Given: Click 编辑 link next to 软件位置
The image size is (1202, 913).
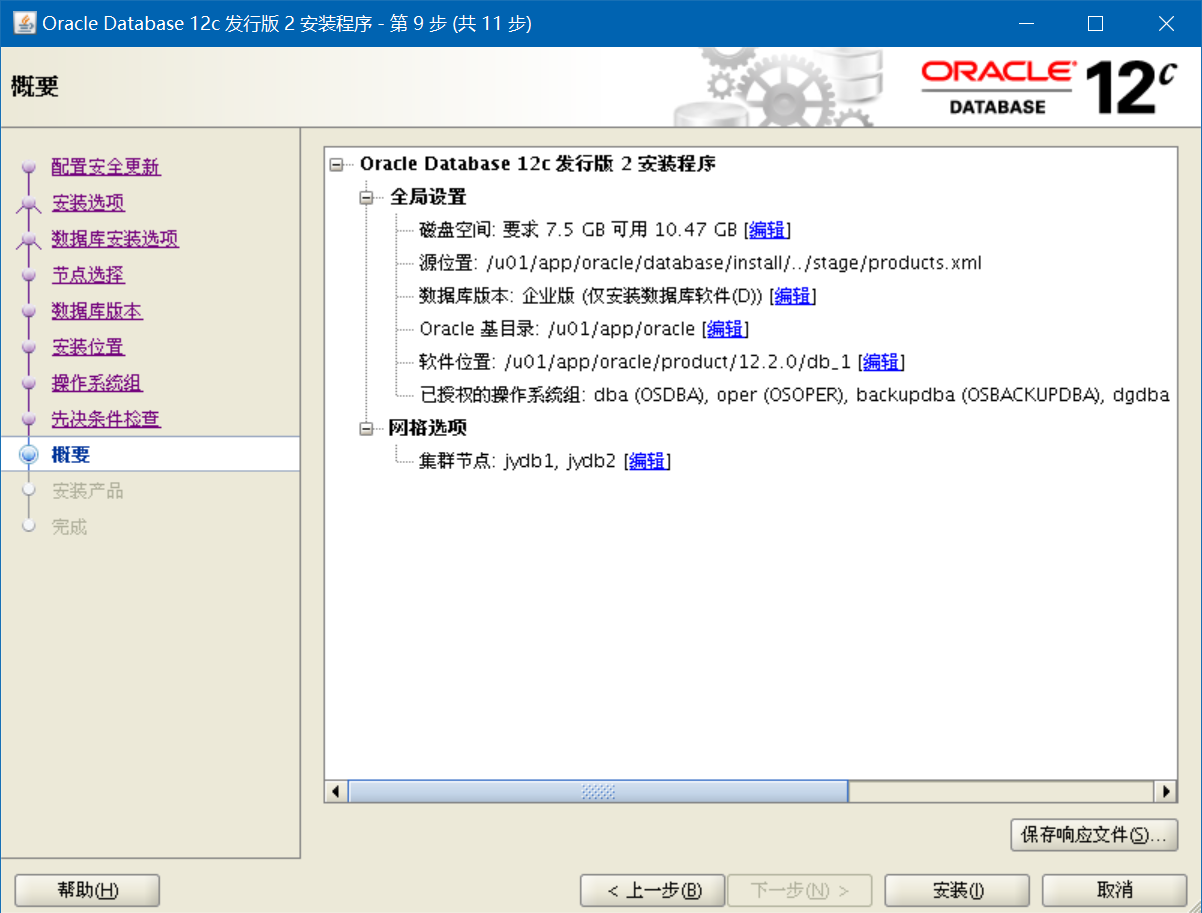Looking at the screenshot, I should [x=882, y=362].
